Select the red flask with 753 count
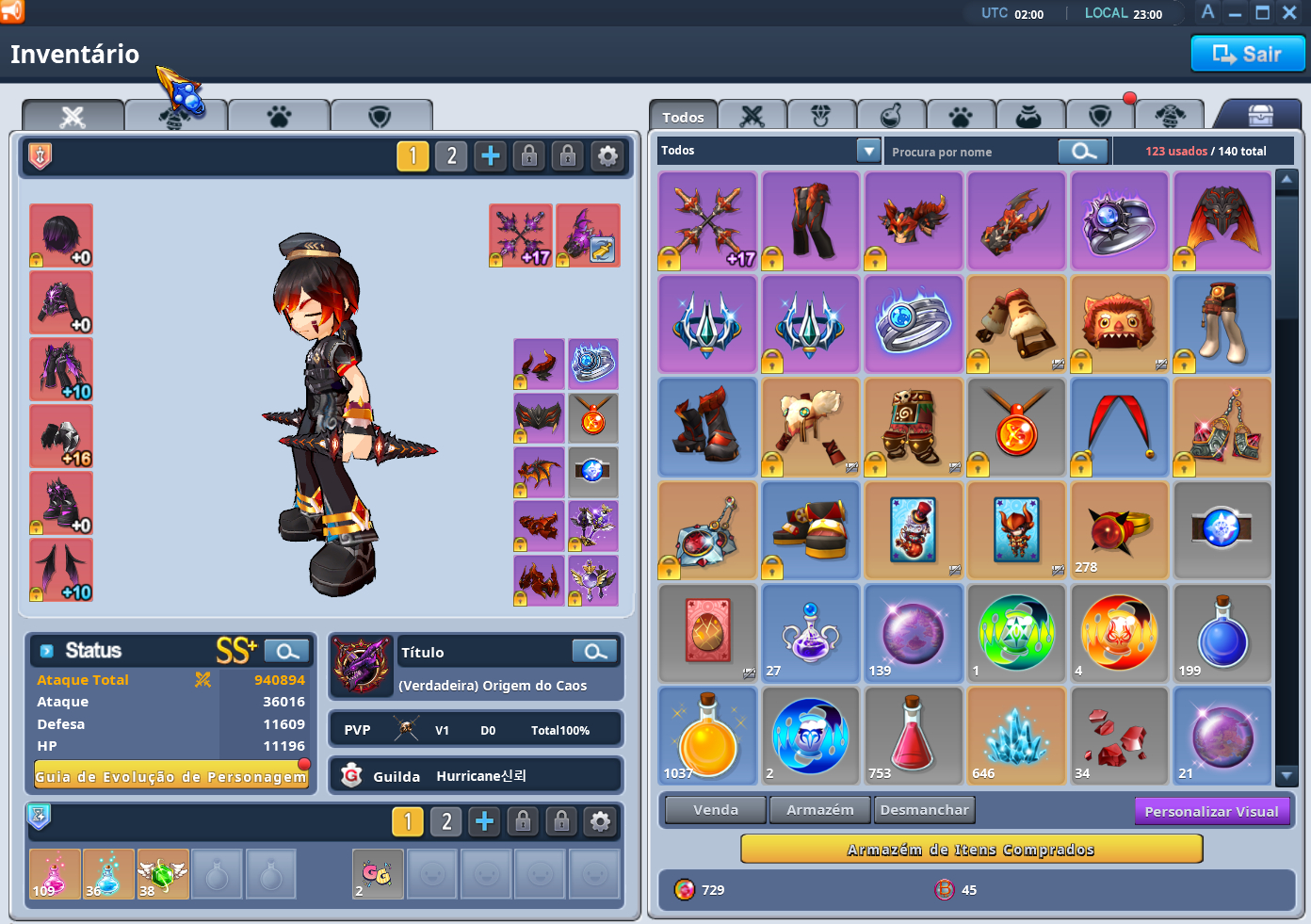 (x=914, y=737)
